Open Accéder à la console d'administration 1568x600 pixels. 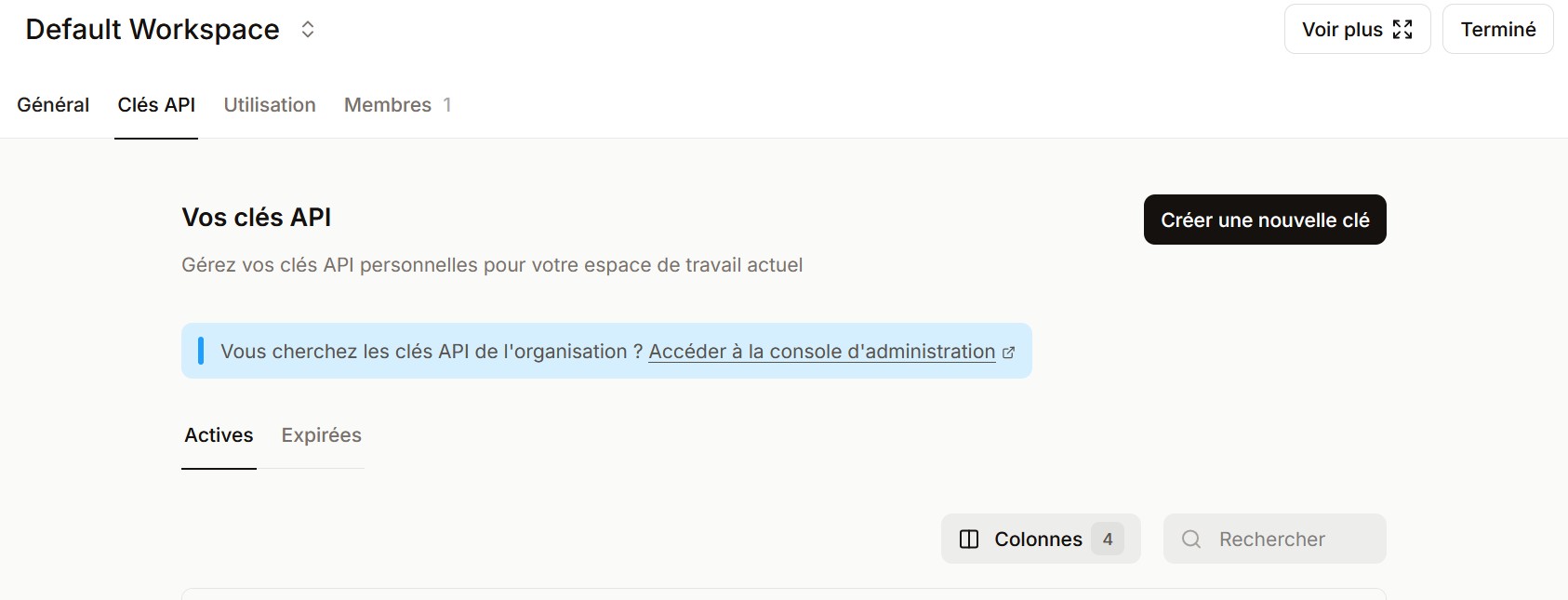tap(821, 351)
